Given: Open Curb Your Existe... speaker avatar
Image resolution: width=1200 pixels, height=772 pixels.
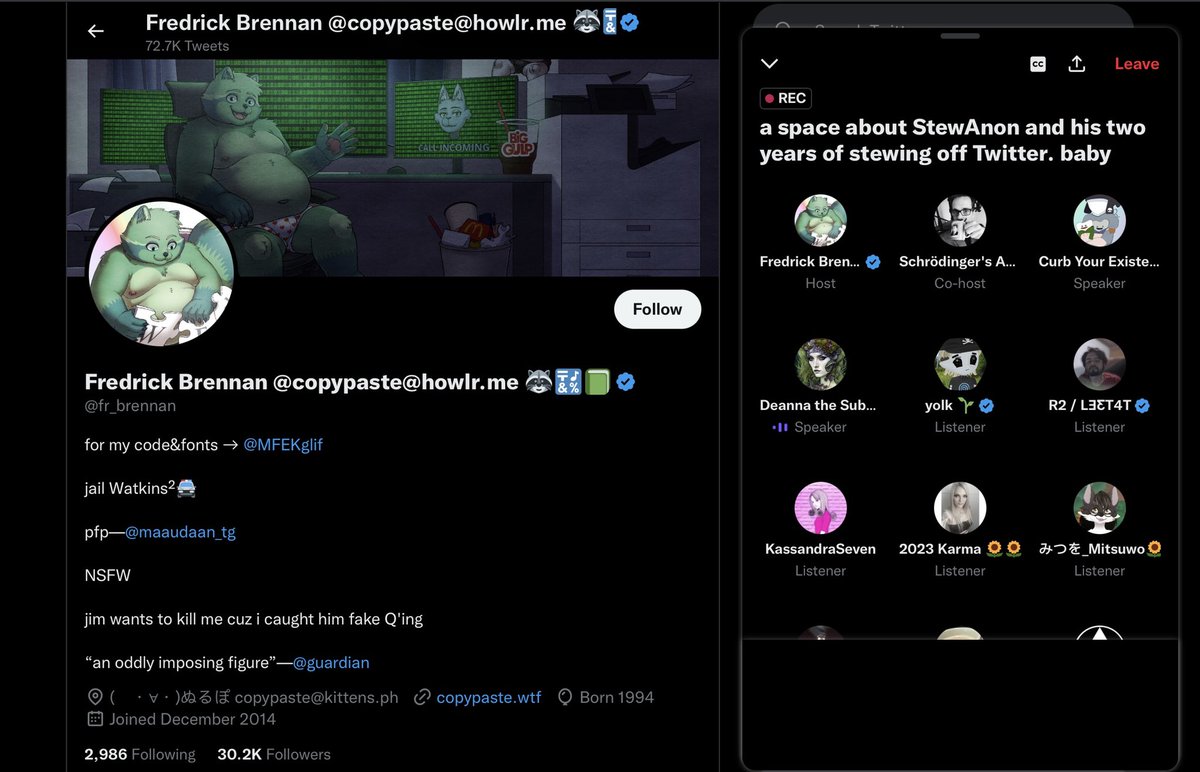Looking at the screenshot, I should [1099, 221].
